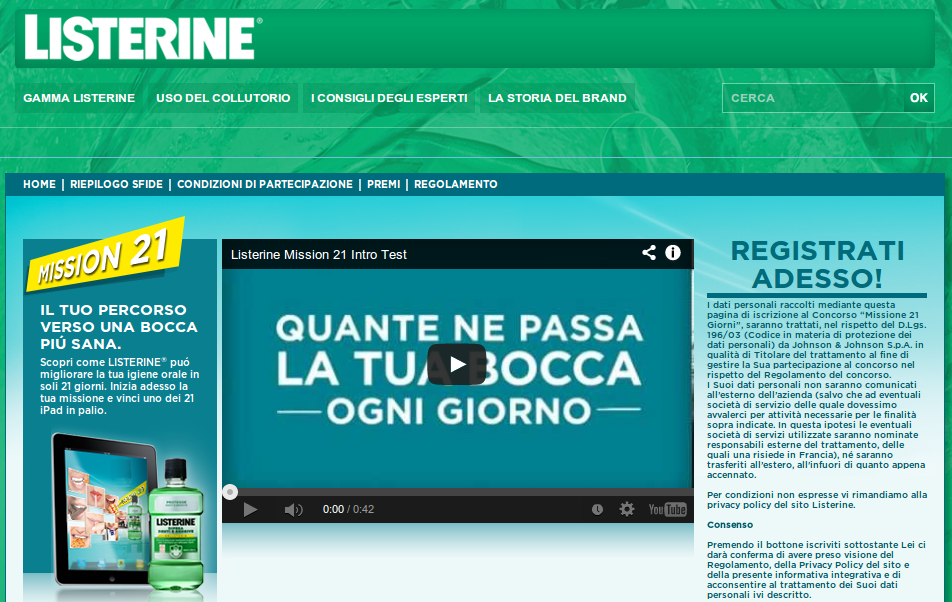This screenshot has width=952, height=602.
Task: Click the Consenso heading
Action: 730,525
